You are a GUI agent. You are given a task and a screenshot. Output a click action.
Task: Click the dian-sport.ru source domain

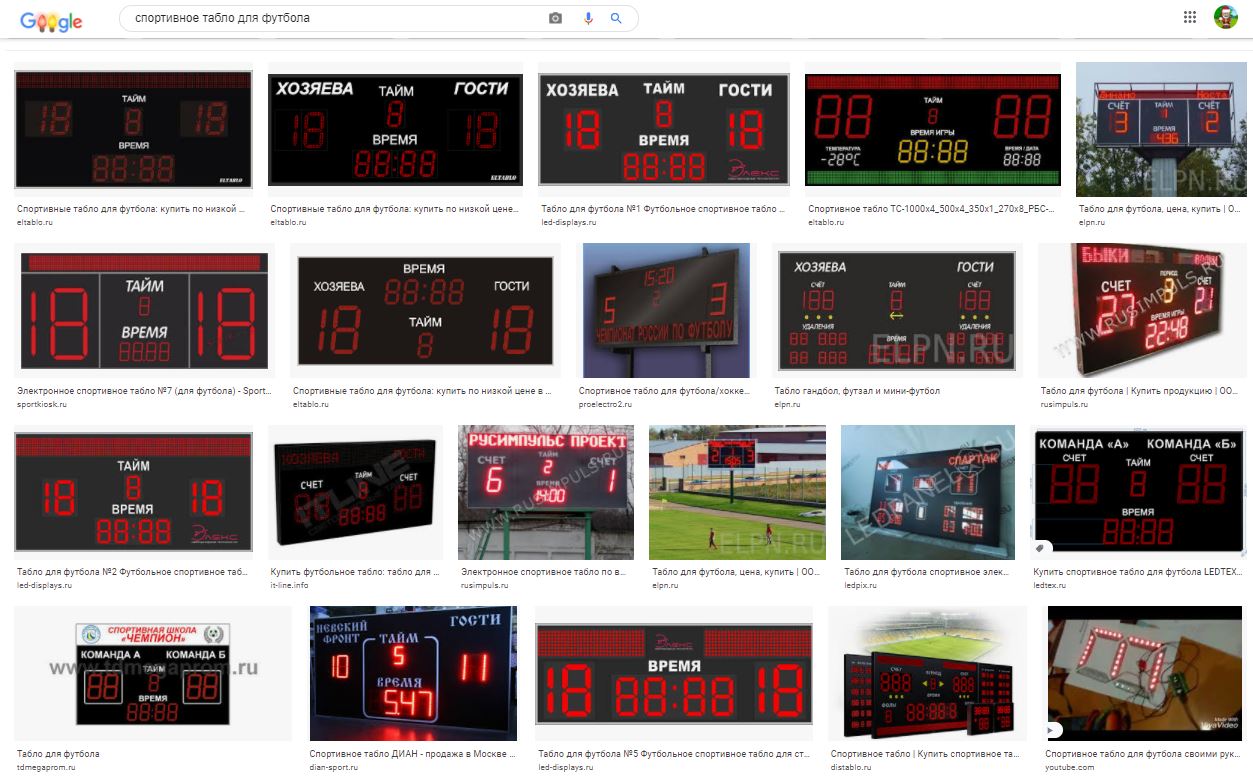coord(335,767)
